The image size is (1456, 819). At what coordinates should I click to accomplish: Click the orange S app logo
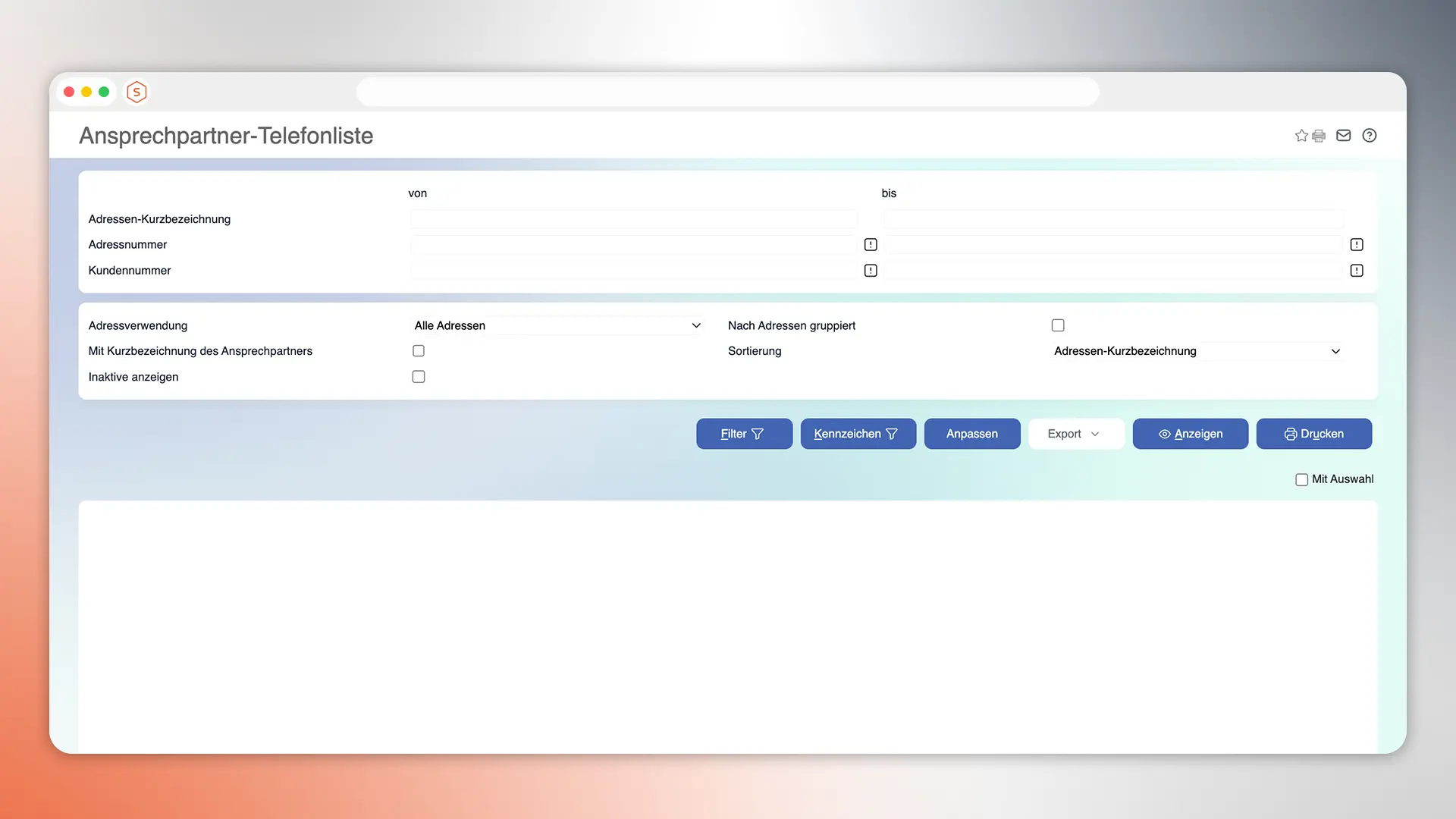[x=136, y=92]
